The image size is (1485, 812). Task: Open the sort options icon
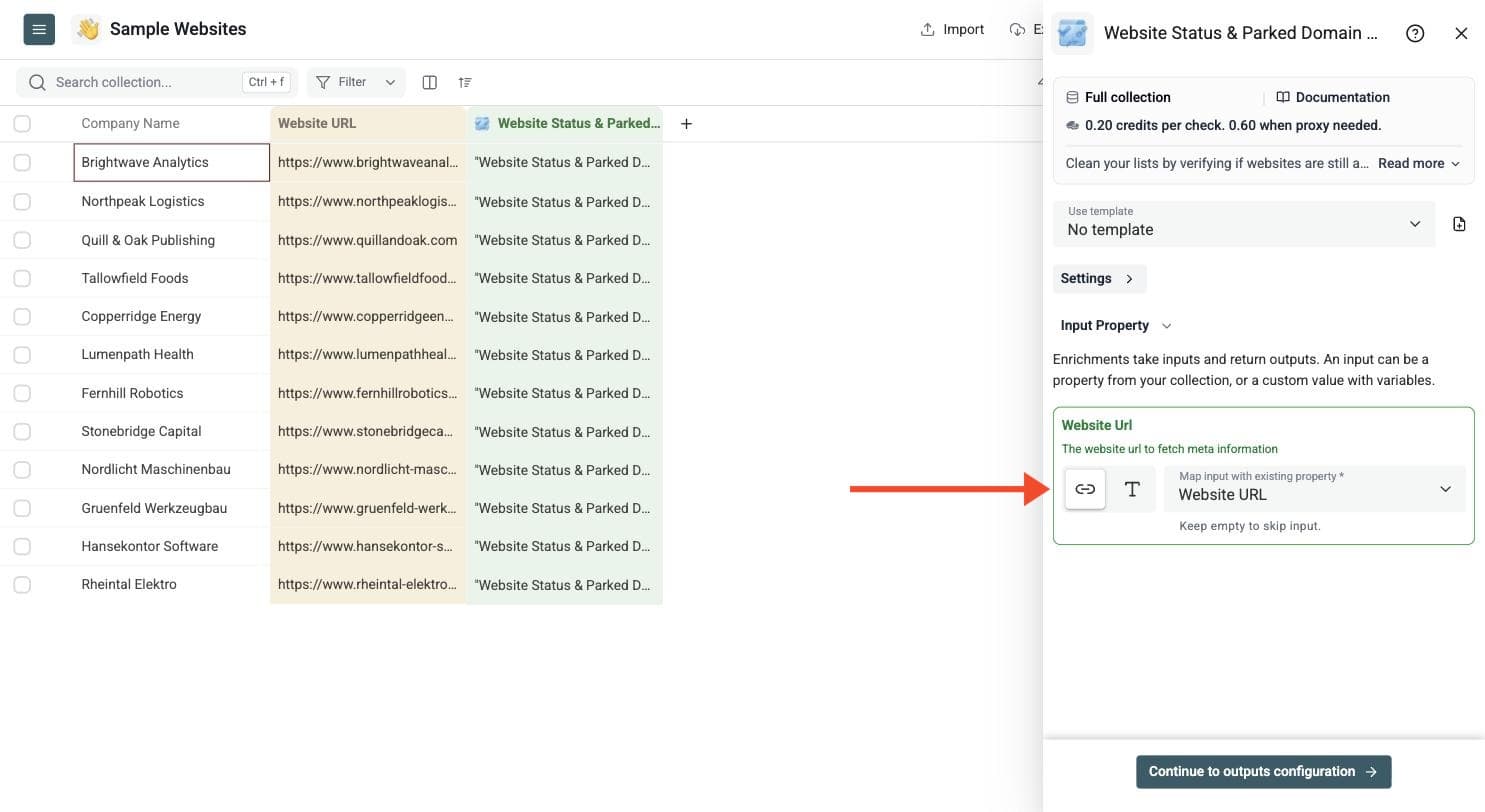(465, 82)
